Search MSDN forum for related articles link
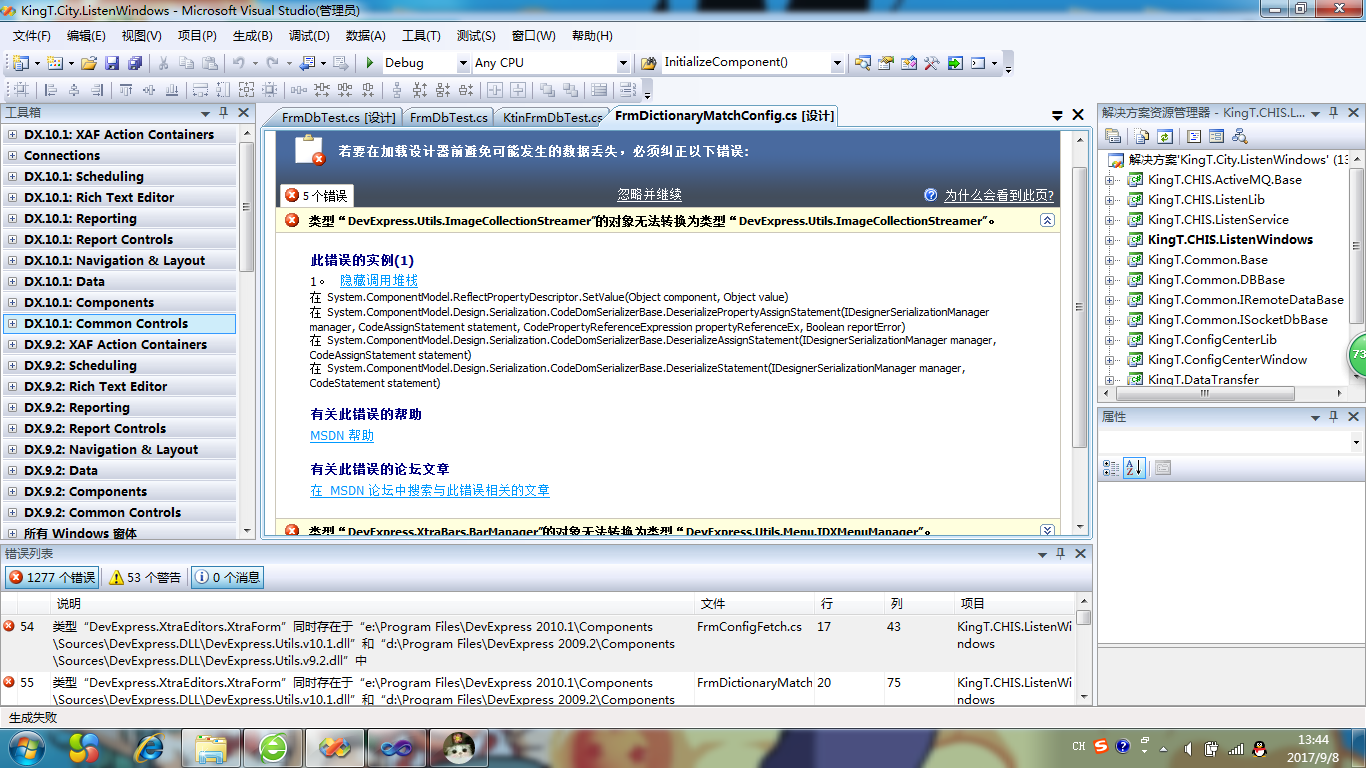The height and width of the screenshot is (768, 1366). (430, 491)
